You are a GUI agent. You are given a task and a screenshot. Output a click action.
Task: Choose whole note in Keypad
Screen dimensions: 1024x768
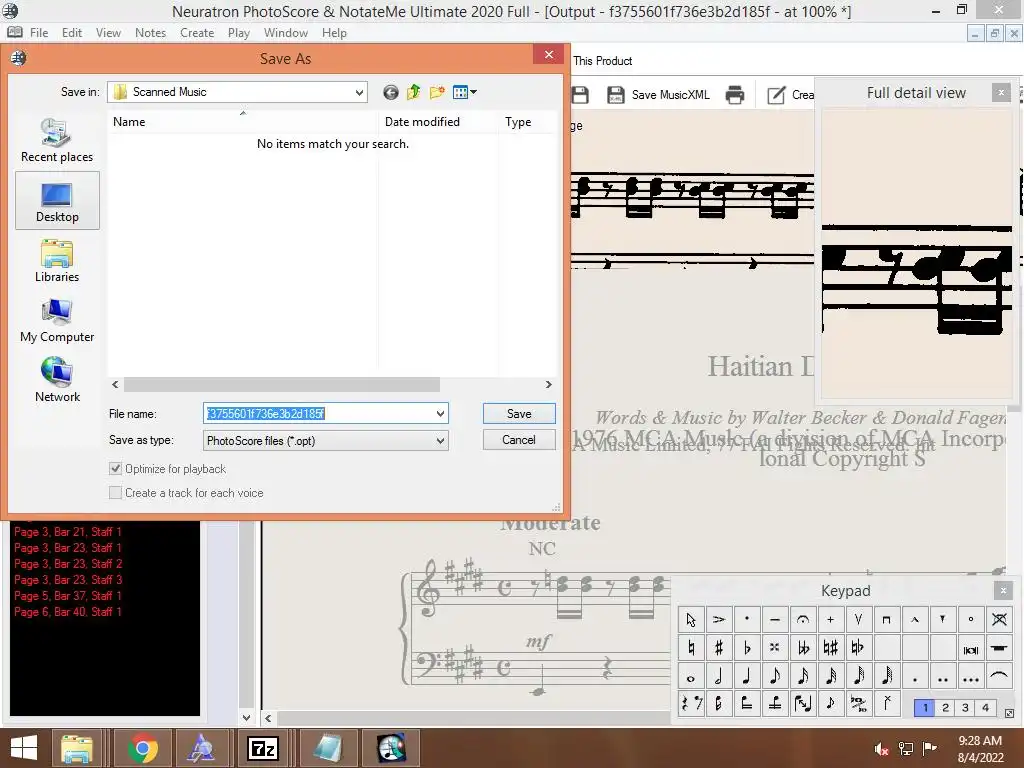pyautogui.click(x=690, y=677)
